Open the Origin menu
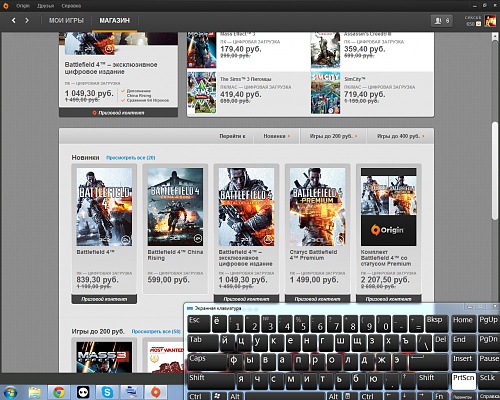500x400 pixels. pos(23,6)
